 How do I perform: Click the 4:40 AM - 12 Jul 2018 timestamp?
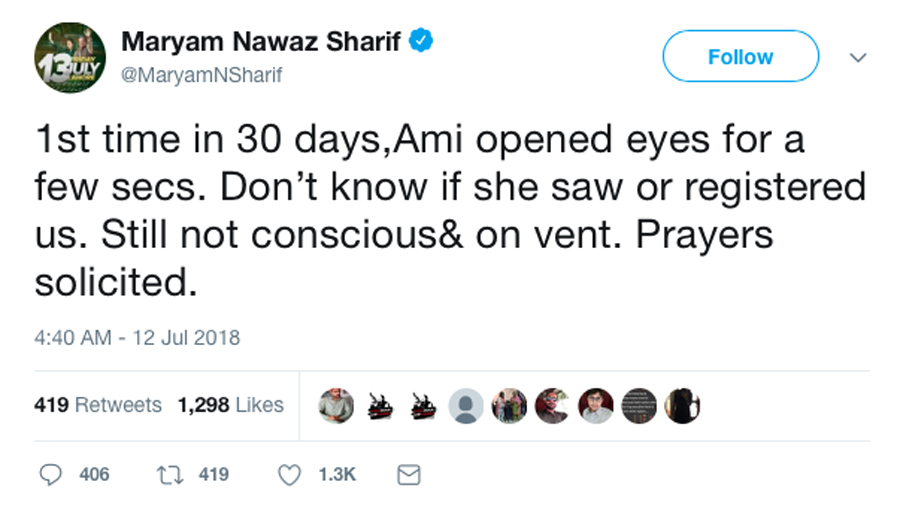click(137, 338)
